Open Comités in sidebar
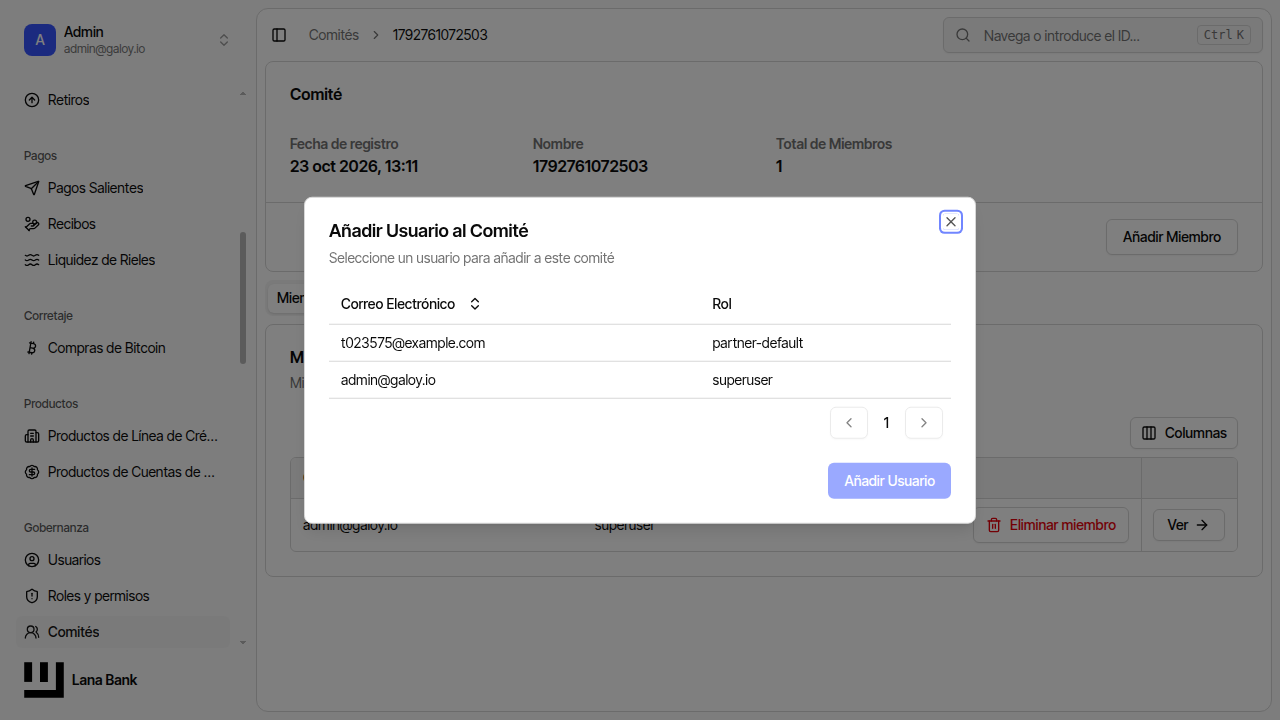The image size is (1280, 720). [x=124, y=632]
